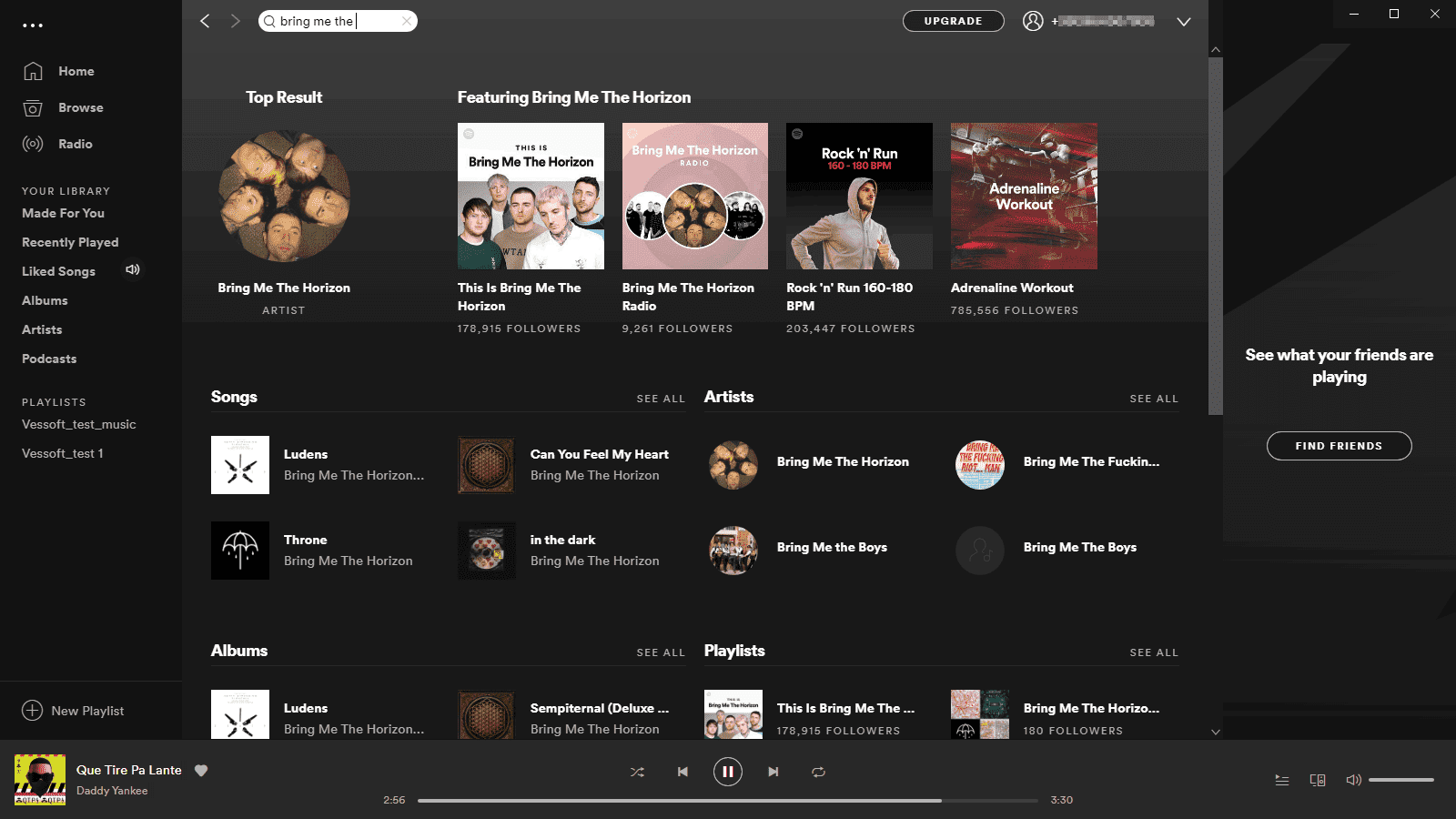Open Bring Me The Horizon Radio cover
1456x819 pixels.
click(x=695, y=196)
